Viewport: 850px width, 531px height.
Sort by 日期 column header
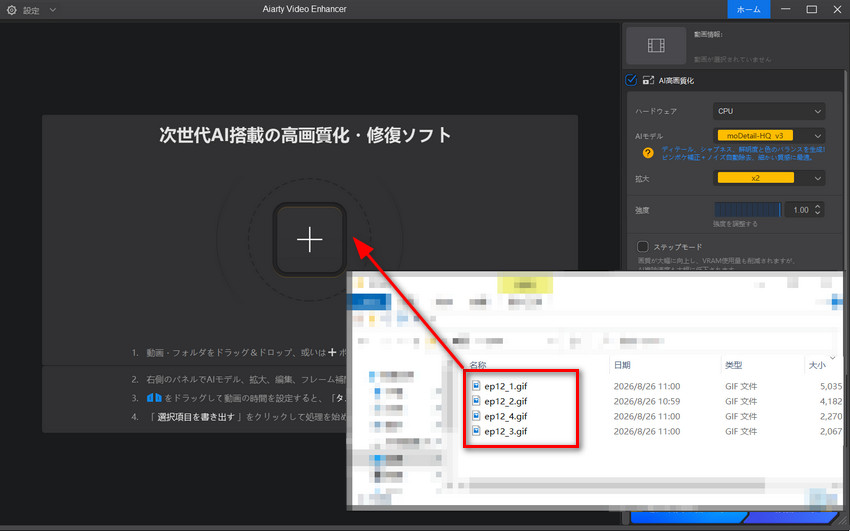(x=622, y=365)
